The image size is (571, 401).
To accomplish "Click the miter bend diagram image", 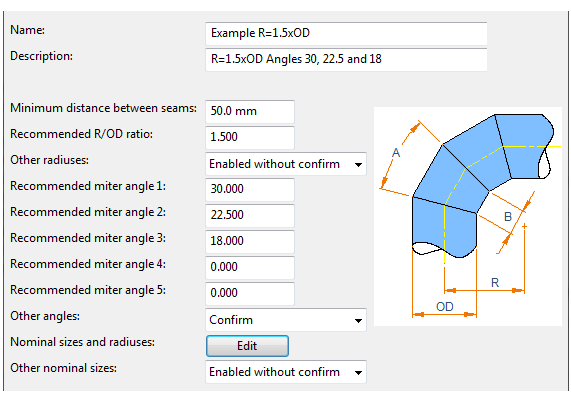I will point(468,216).
